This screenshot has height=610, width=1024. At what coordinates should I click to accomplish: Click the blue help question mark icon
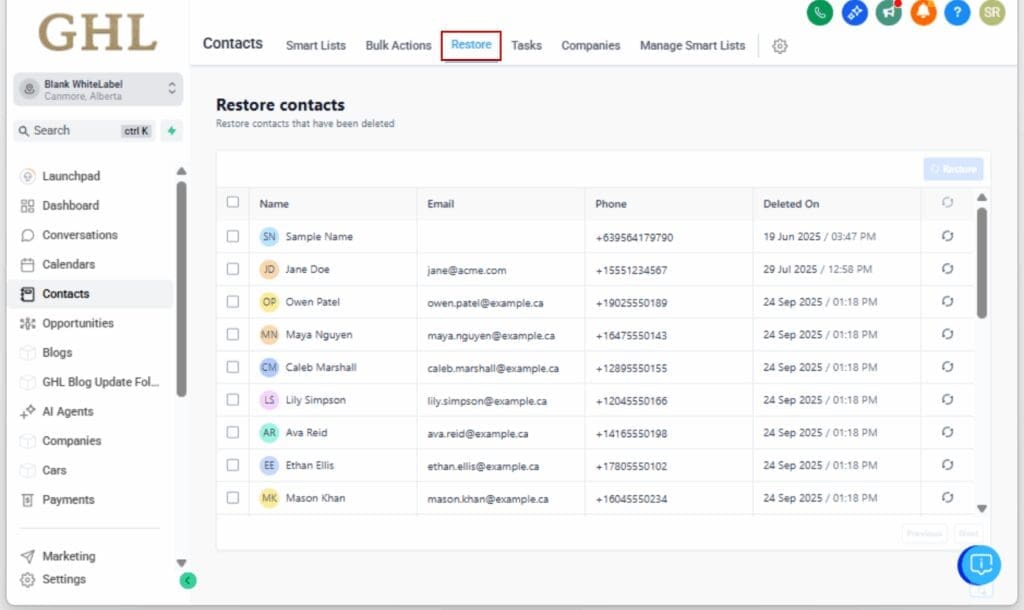pyautogui.click(x=957, y=13)
